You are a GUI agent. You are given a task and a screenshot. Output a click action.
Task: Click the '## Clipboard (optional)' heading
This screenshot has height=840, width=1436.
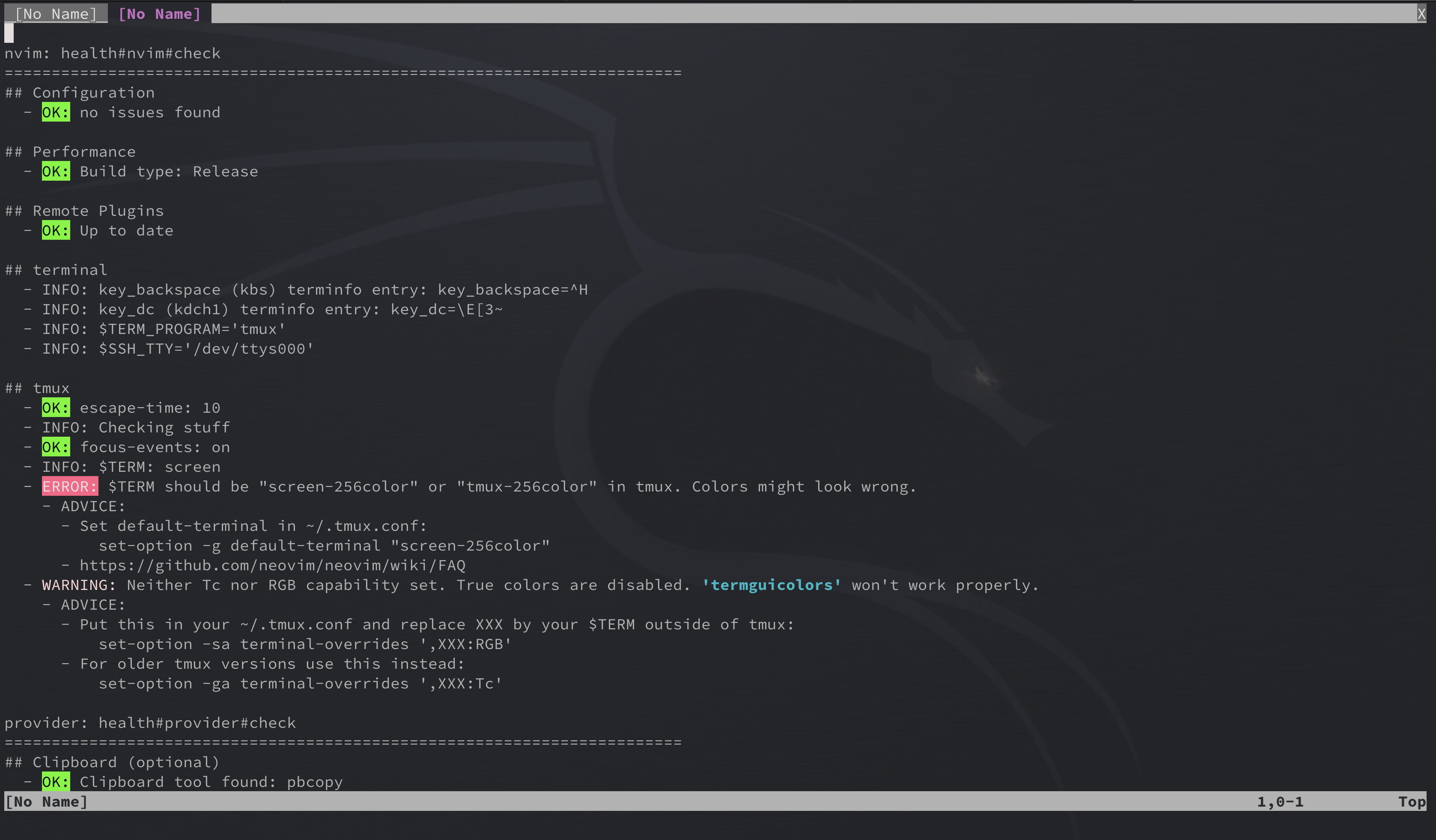point(112,763)
